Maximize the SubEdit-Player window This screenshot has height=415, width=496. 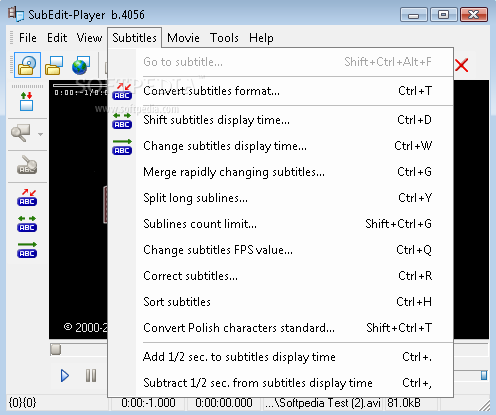tap(443, 15)
